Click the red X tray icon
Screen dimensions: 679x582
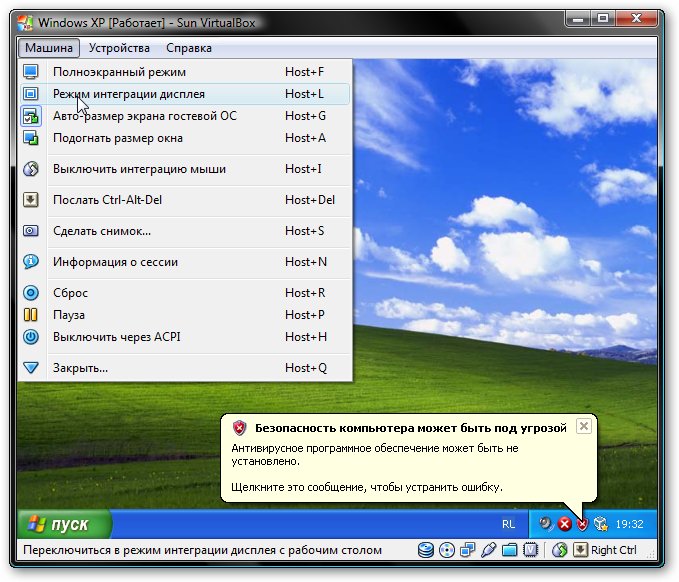564,524
